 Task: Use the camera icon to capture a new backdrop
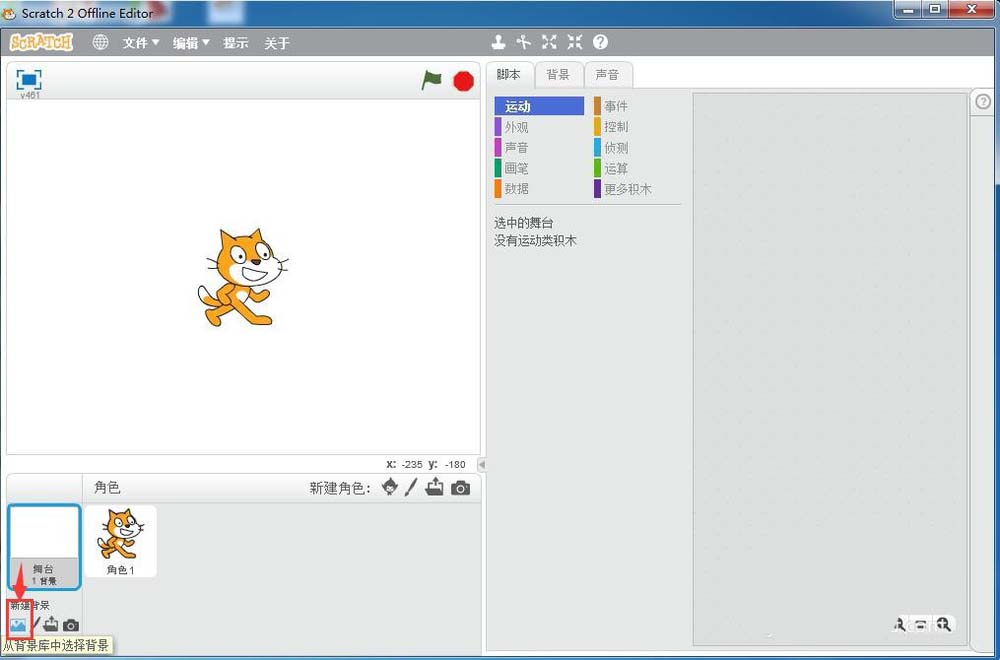(x=70, y=627)
